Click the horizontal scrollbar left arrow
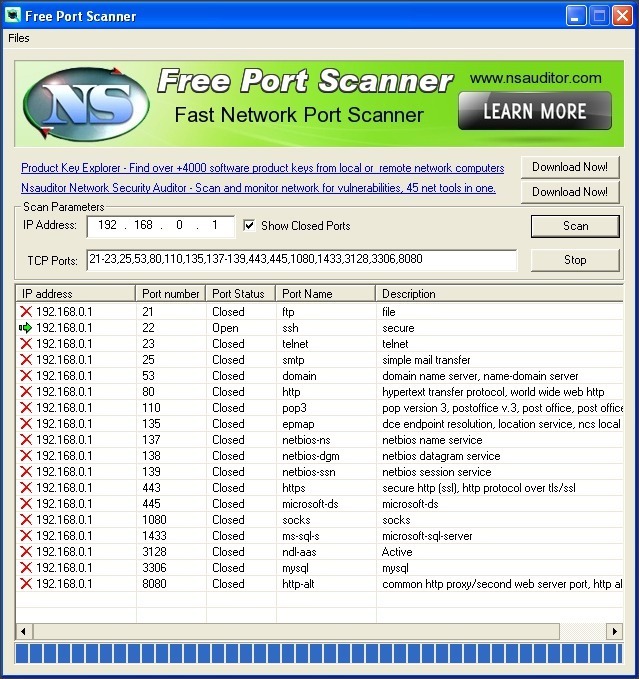Screen dimensions: 639x679 coord(24,631)
